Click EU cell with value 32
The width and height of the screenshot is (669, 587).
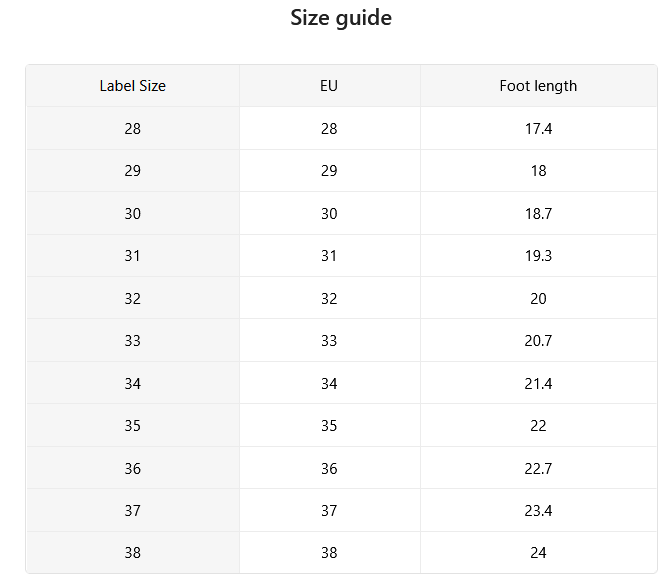[x=329, y=298]
